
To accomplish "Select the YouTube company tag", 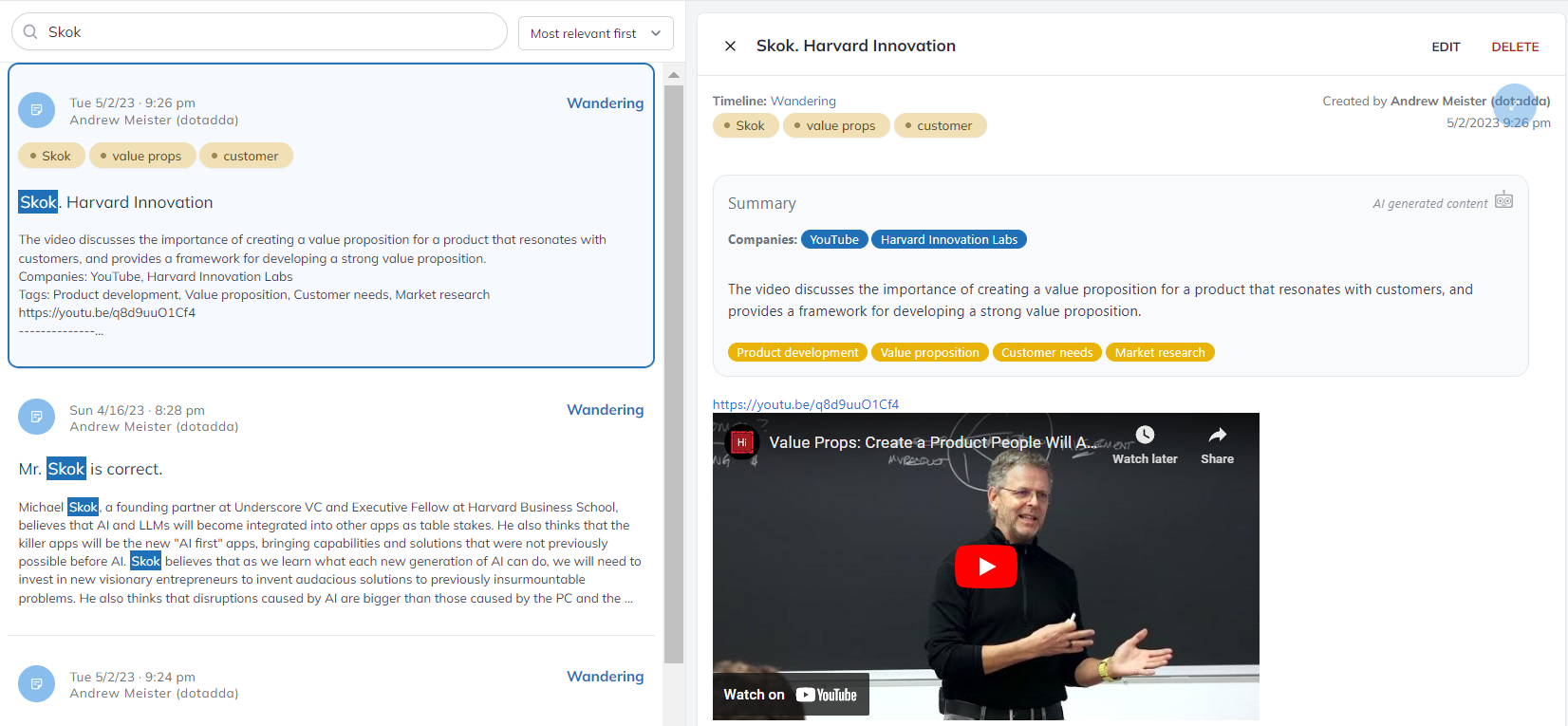I will (x=833, y=239).
